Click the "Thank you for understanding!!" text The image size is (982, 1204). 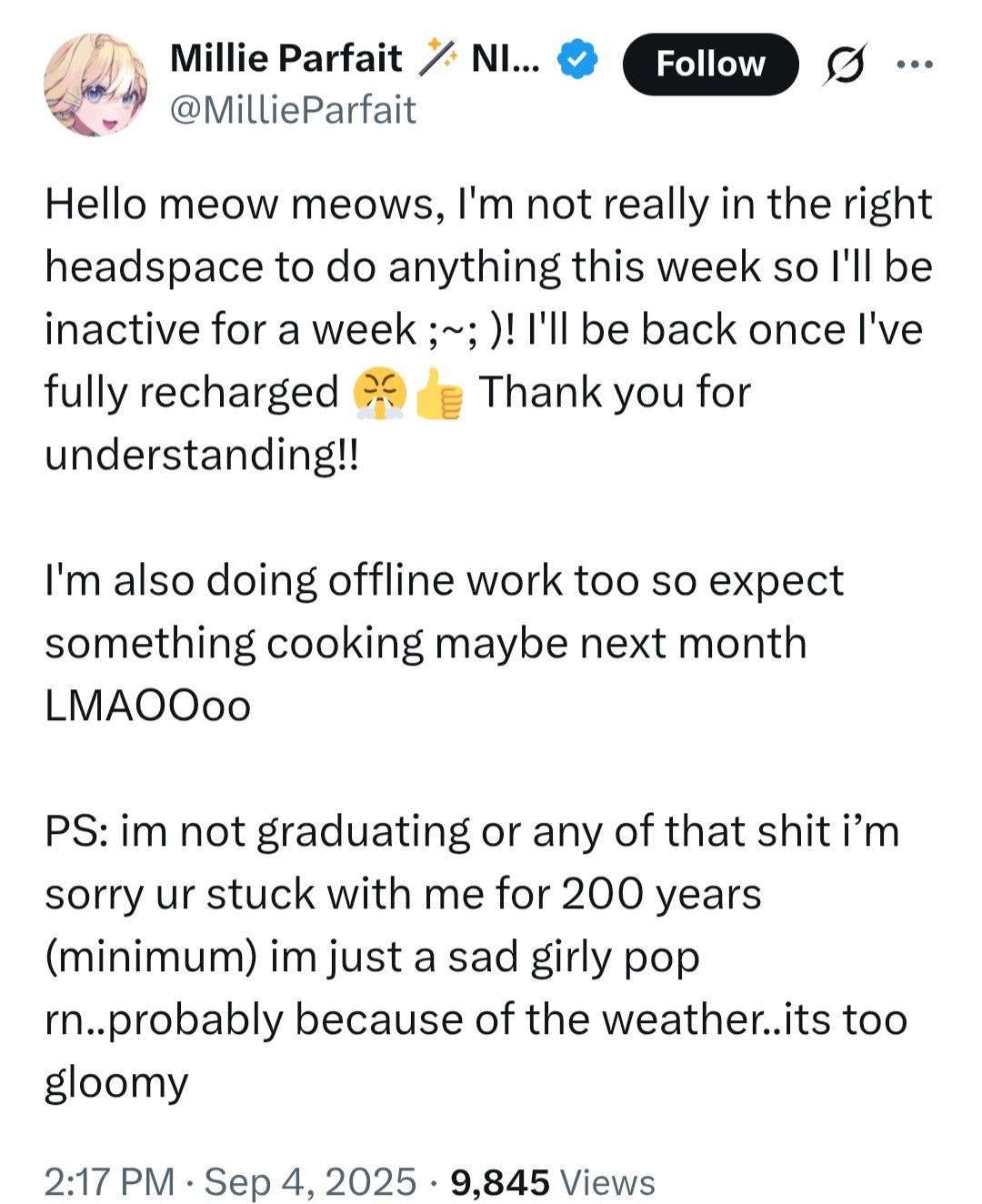(x=398, y=423)
